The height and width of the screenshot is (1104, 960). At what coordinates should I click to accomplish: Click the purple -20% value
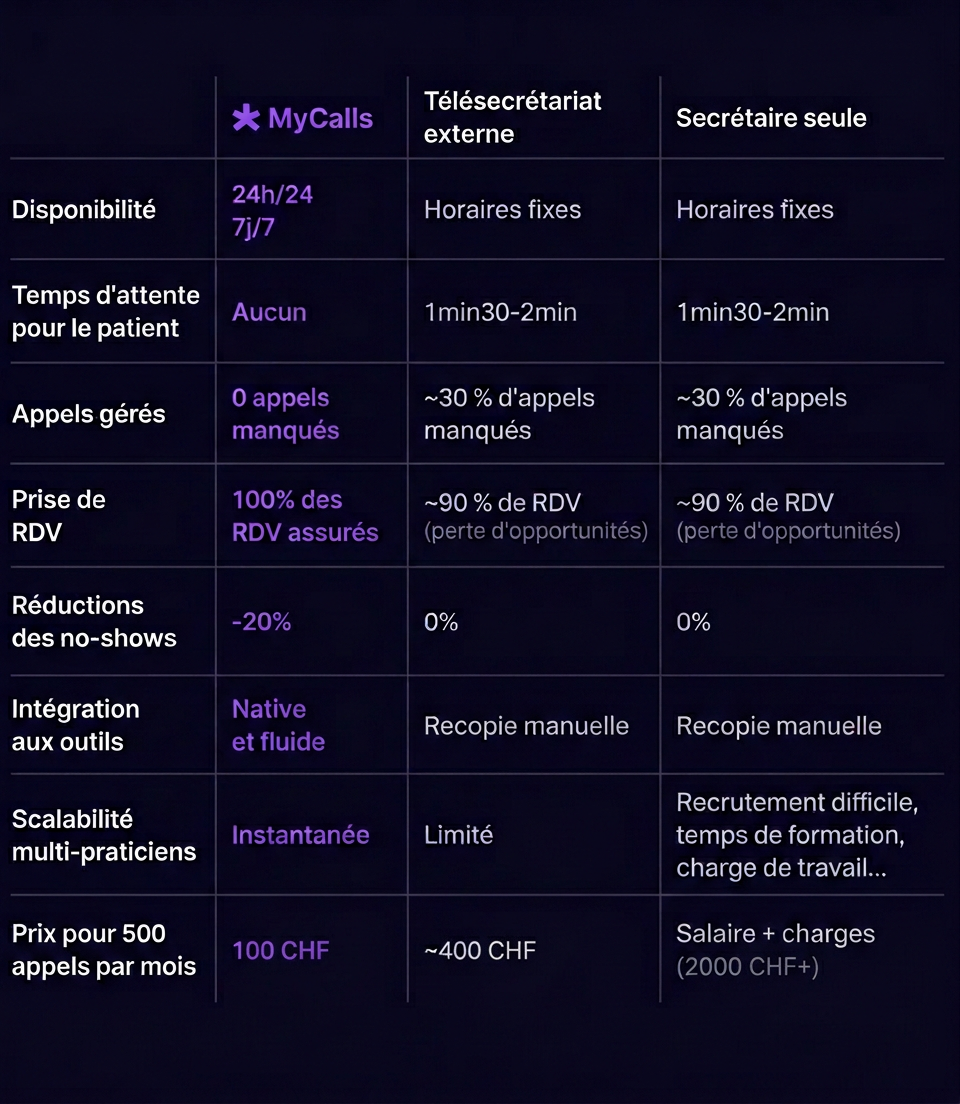(261, 622)
